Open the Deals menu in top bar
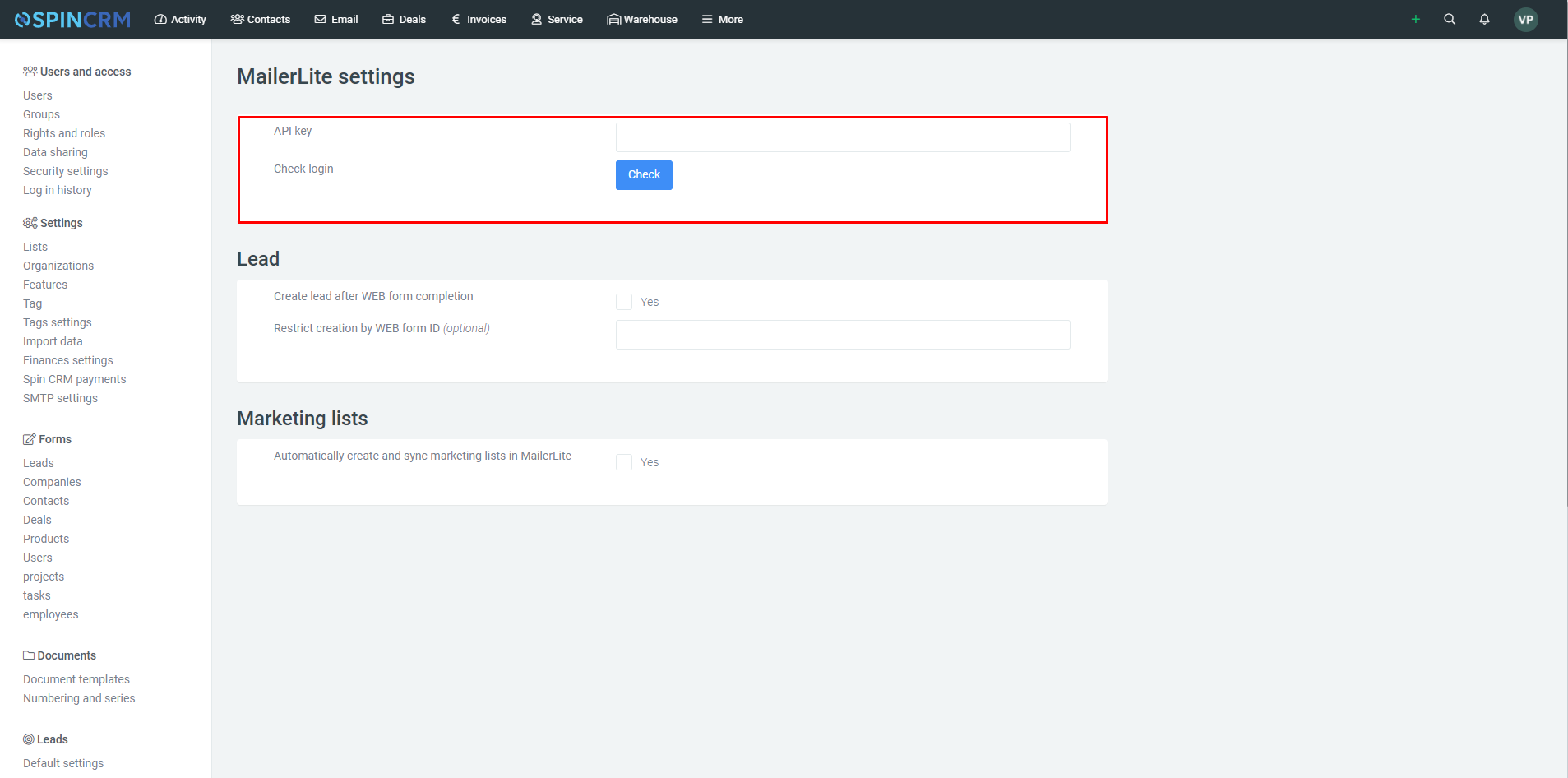The image size is (1568, 778). 404,19
